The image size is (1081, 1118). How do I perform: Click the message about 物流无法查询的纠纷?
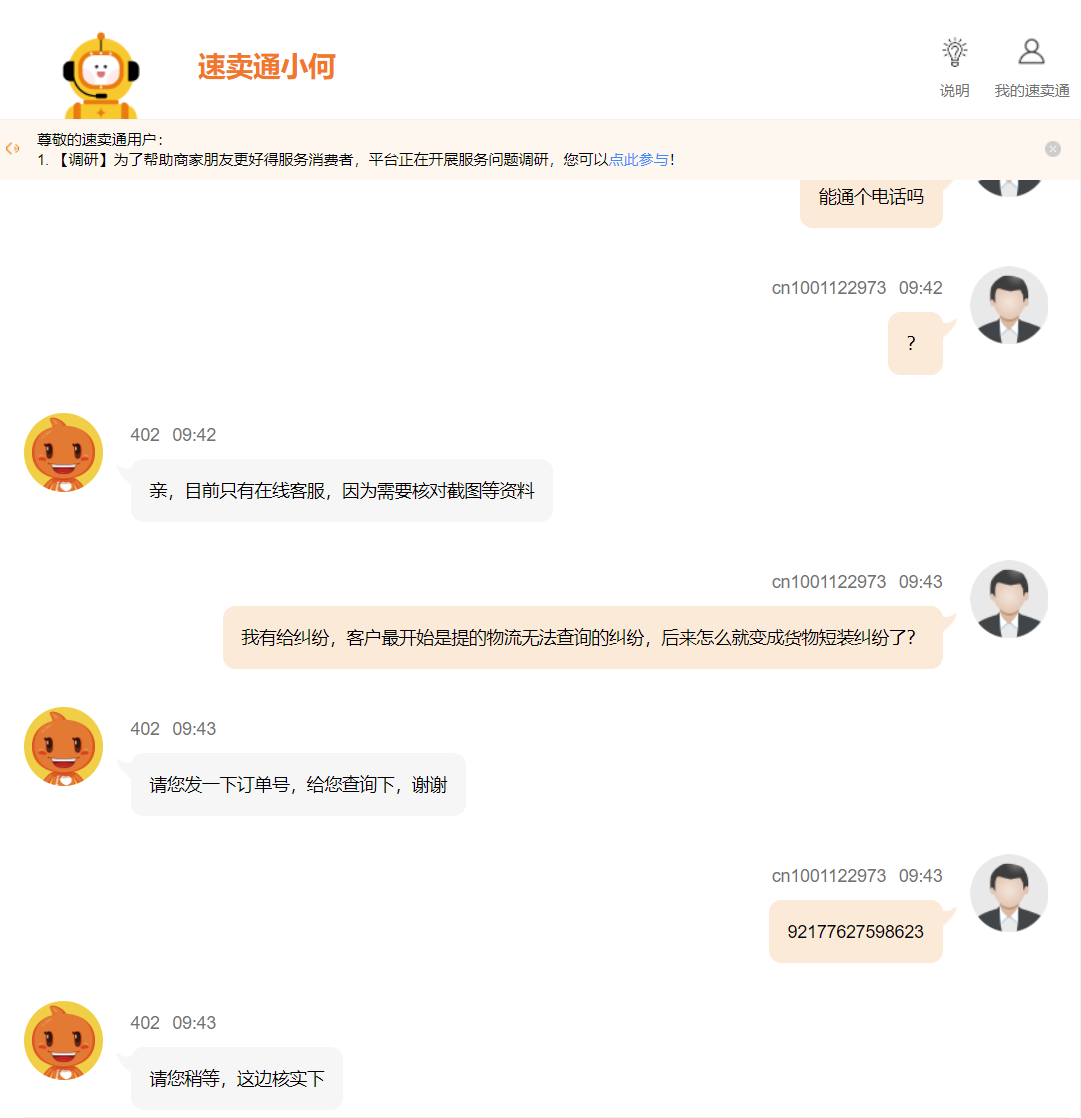583,637
